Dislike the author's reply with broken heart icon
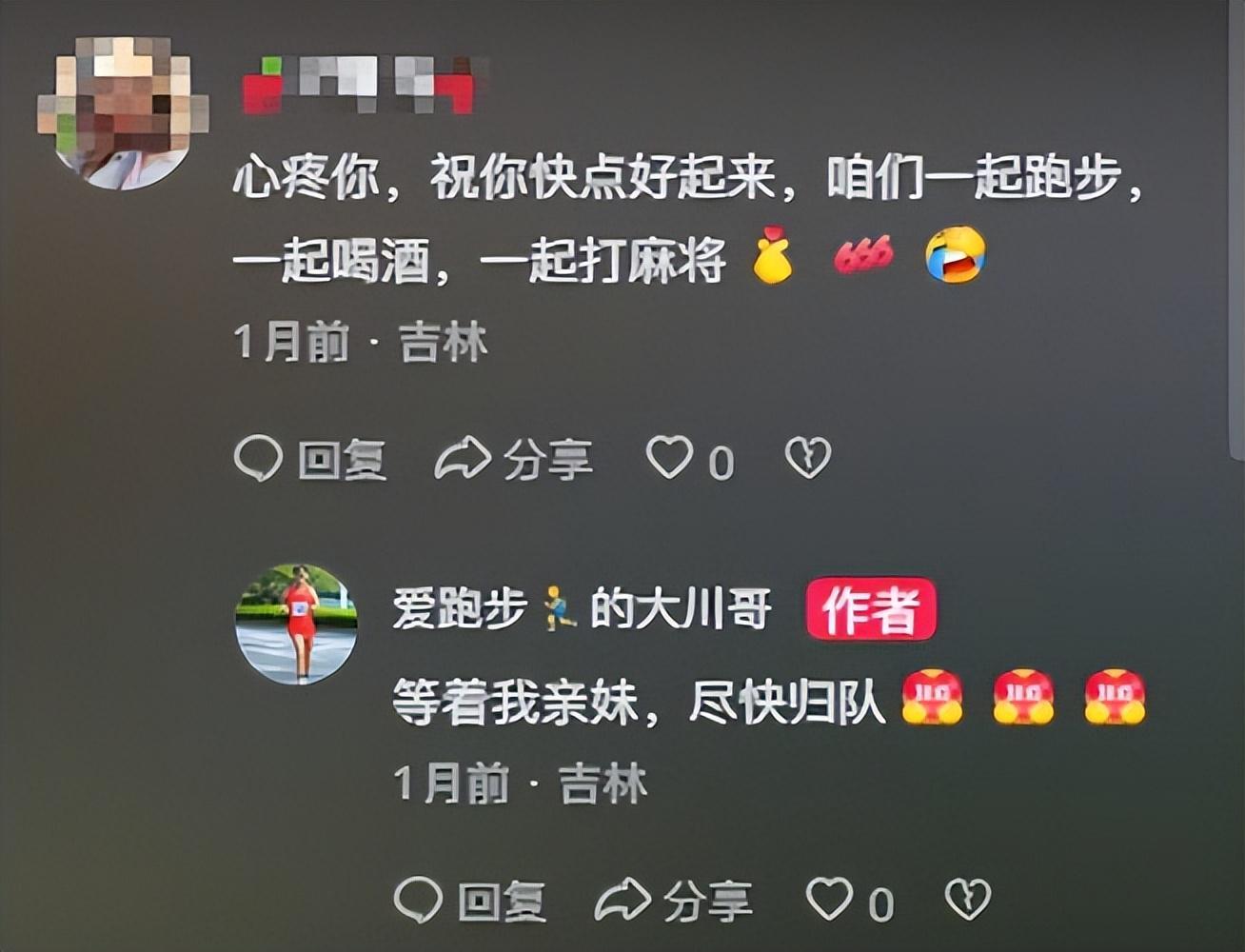1245x952 pixels. point(968,899)
